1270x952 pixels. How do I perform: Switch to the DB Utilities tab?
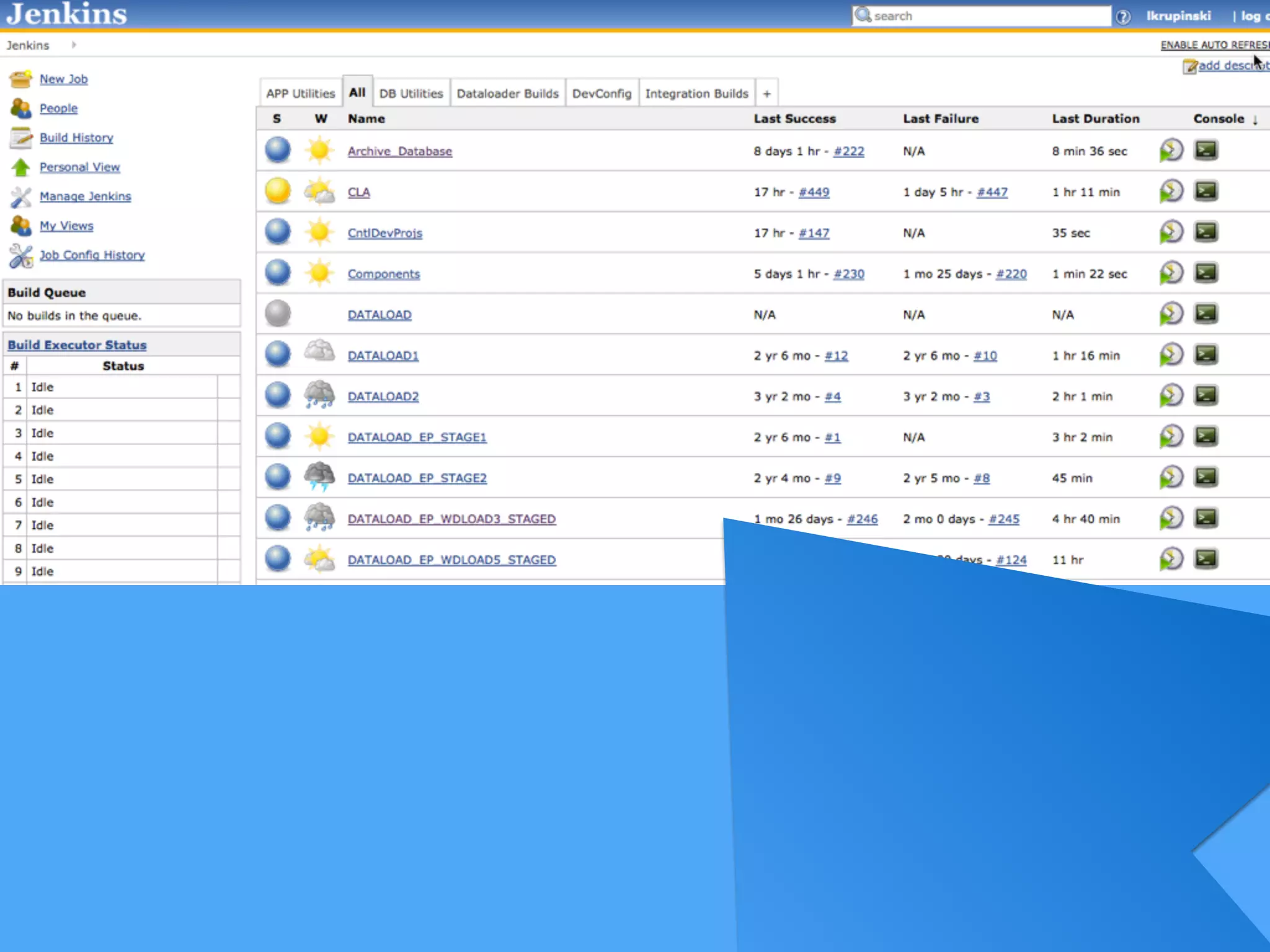(x=411, y=94)
